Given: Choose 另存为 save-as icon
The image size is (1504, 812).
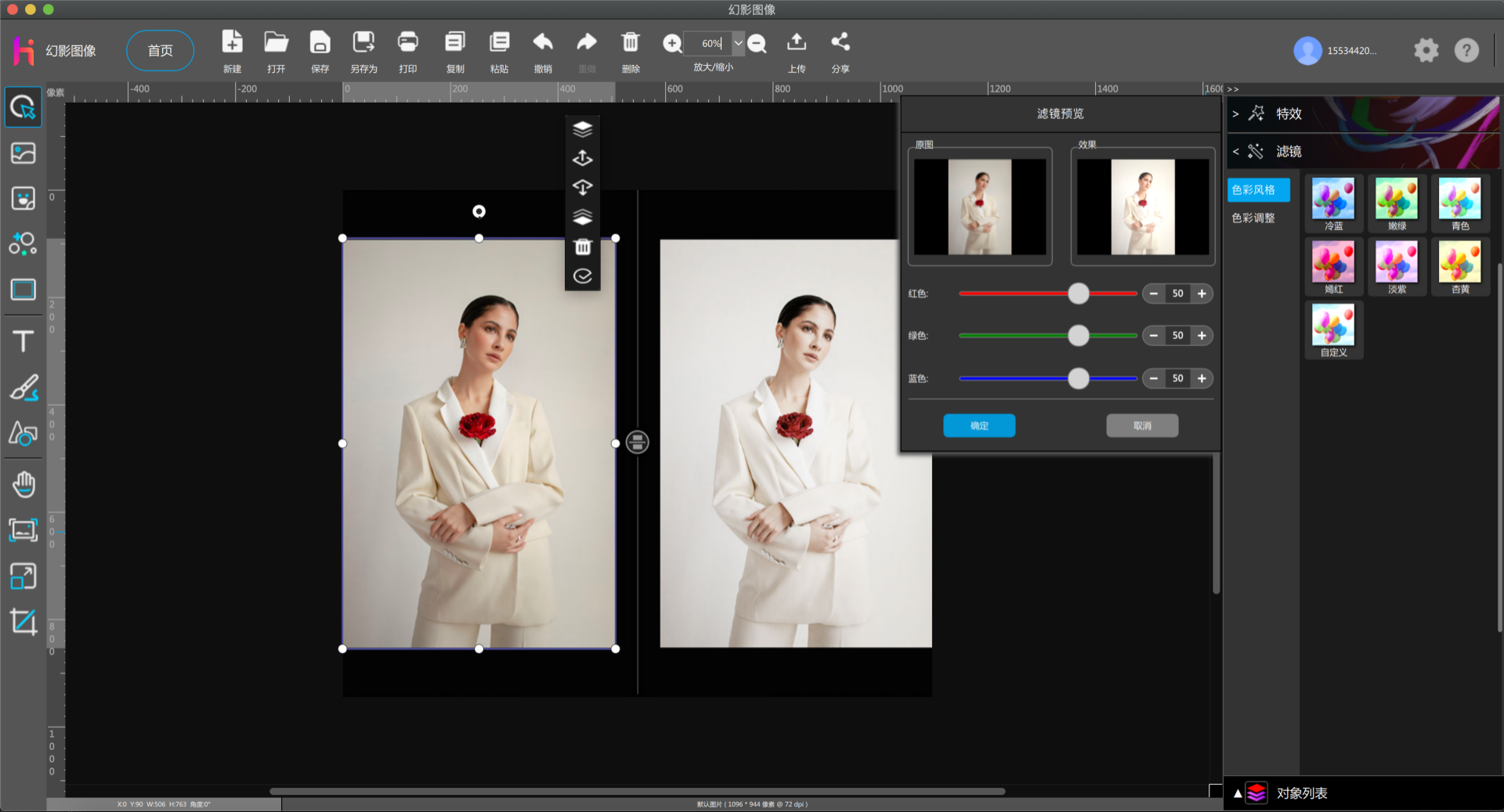Looking at the screenshot, I should point(363,42).
